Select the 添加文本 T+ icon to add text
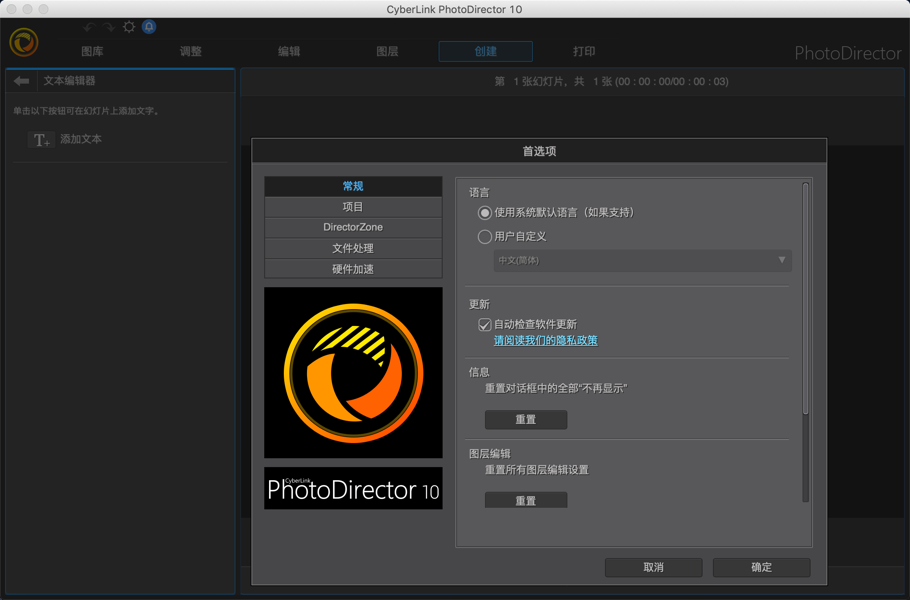The width and height of the screenshot is (910, 600). pos(40,140)
